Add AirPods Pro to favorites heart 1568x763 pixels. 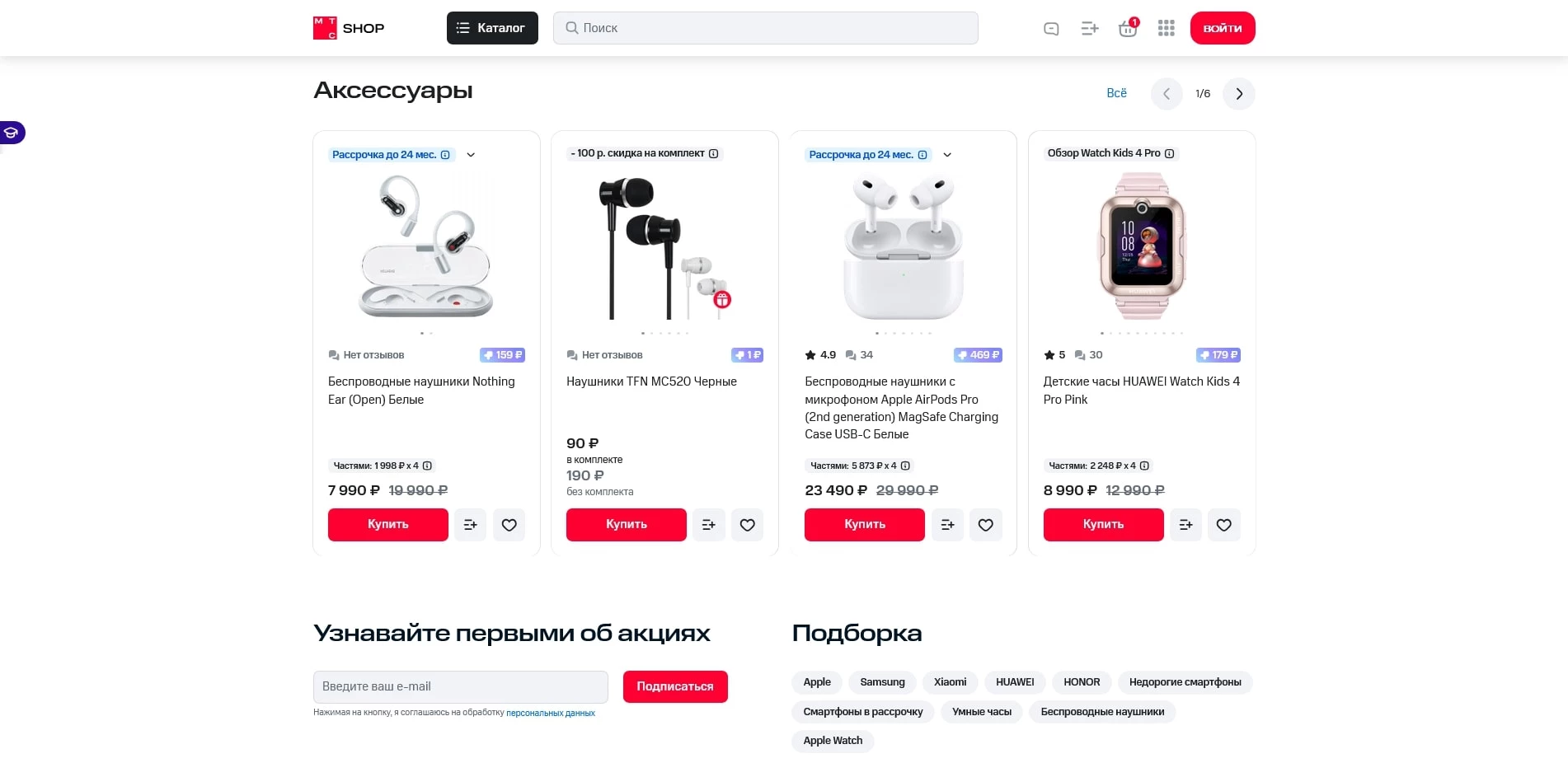click(985, 525)
